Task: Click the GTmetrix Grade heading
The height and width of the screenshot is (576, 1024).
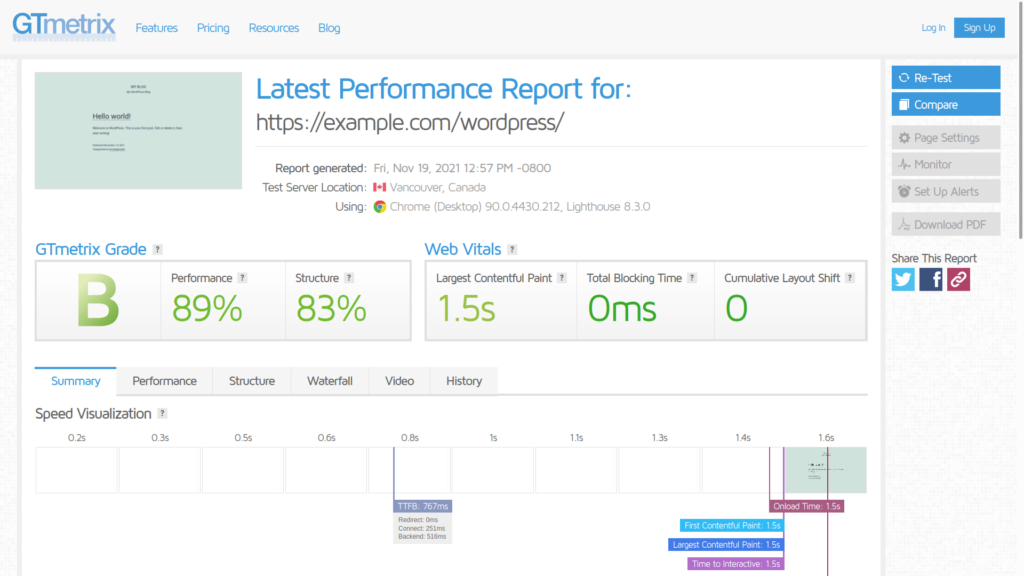Action: pos(91,249)
